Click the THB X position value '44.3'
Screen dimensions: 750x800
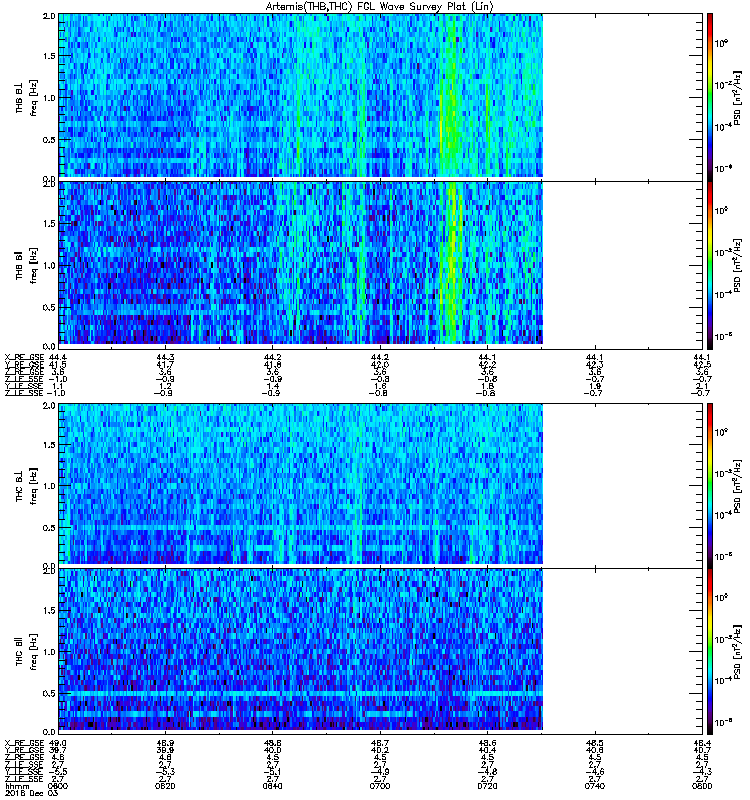(x=165, y=358)
